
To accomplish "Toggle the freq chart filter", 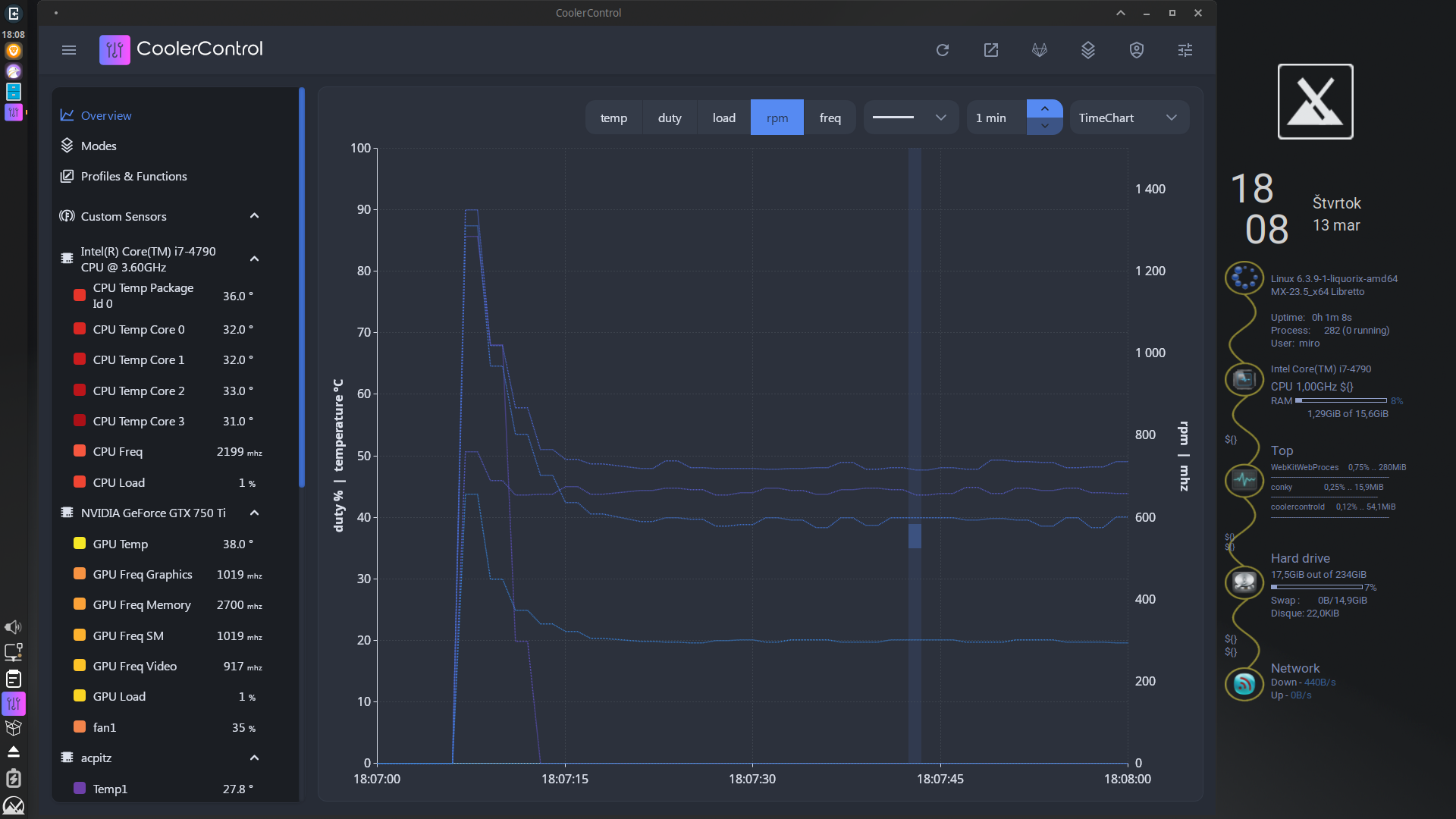I will tap(830, 118).
